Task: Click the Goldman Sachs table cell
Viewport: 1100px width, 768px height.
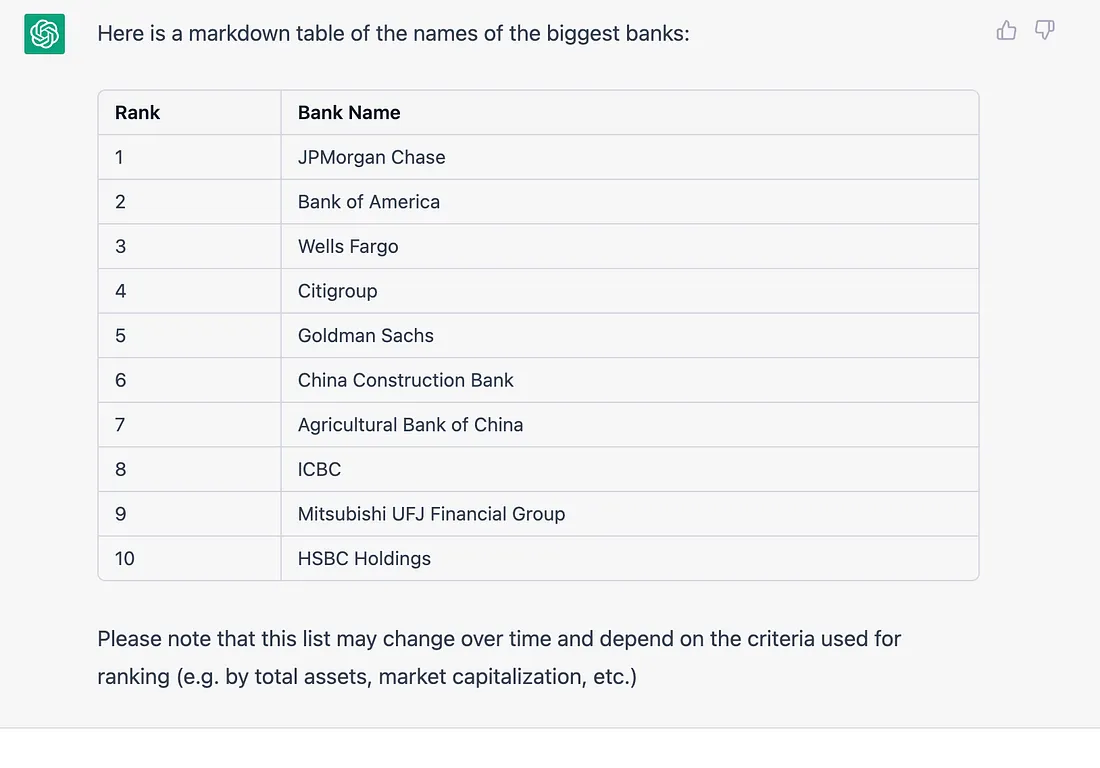Action: 629,335
